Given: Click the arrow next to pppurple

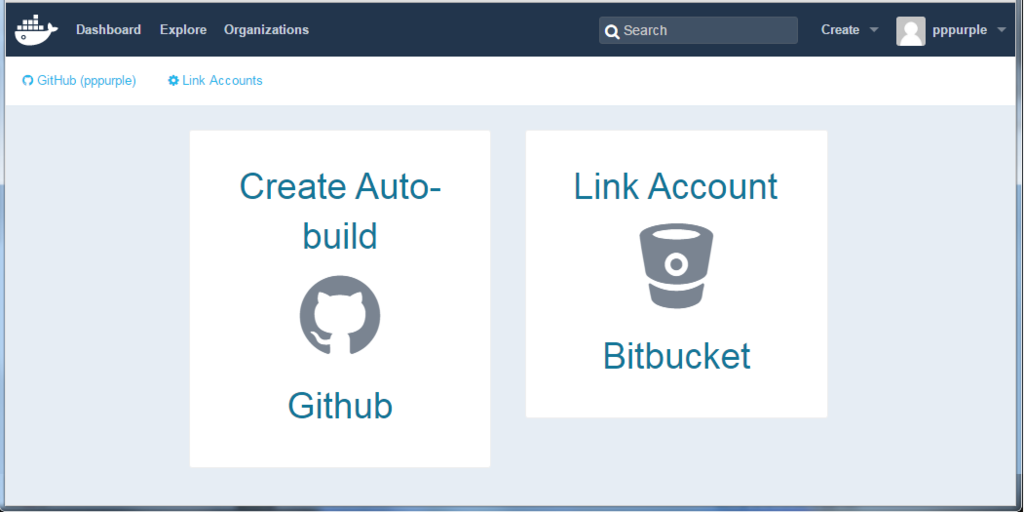Looking at the screenshot, I should (1001, 30).
